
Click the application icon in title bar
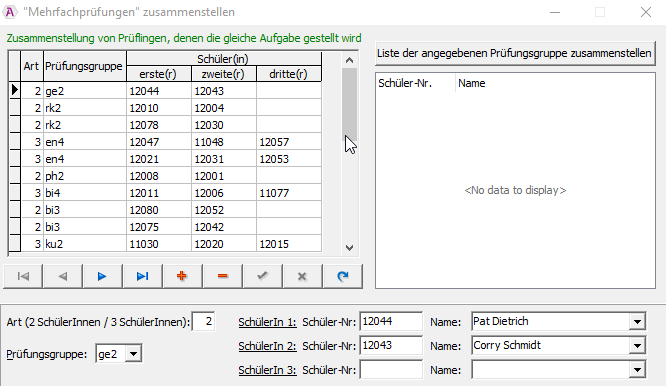coord(9,12)
